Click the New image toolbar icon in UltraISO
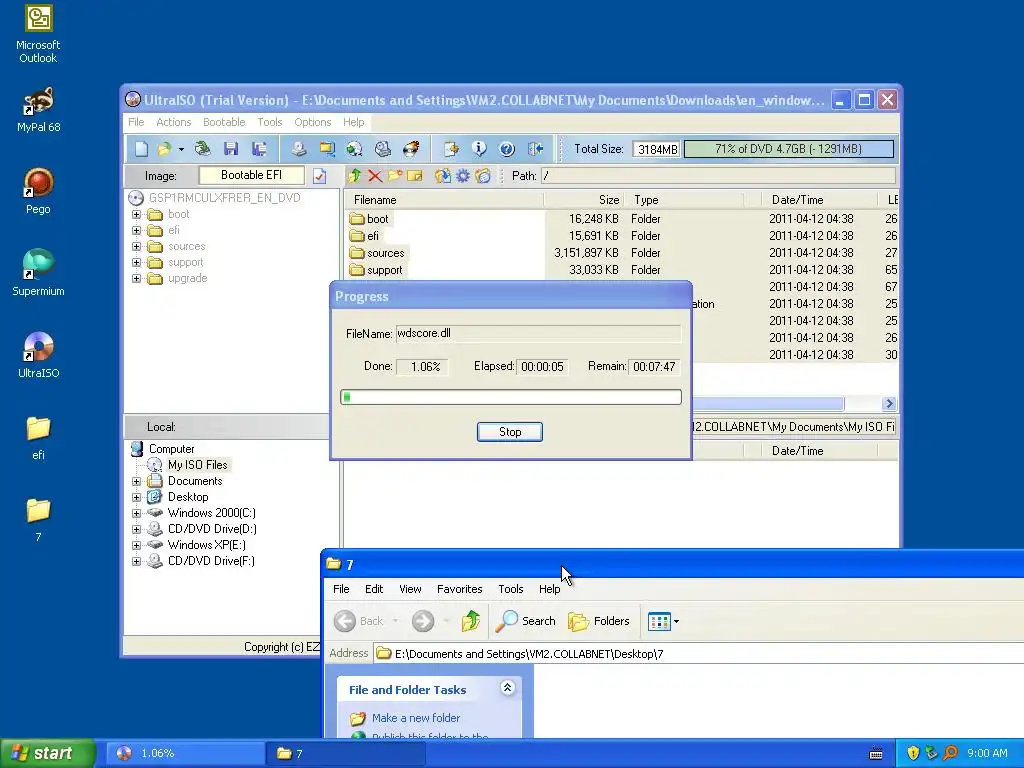The image size is (1024, 768). [141, 149]
